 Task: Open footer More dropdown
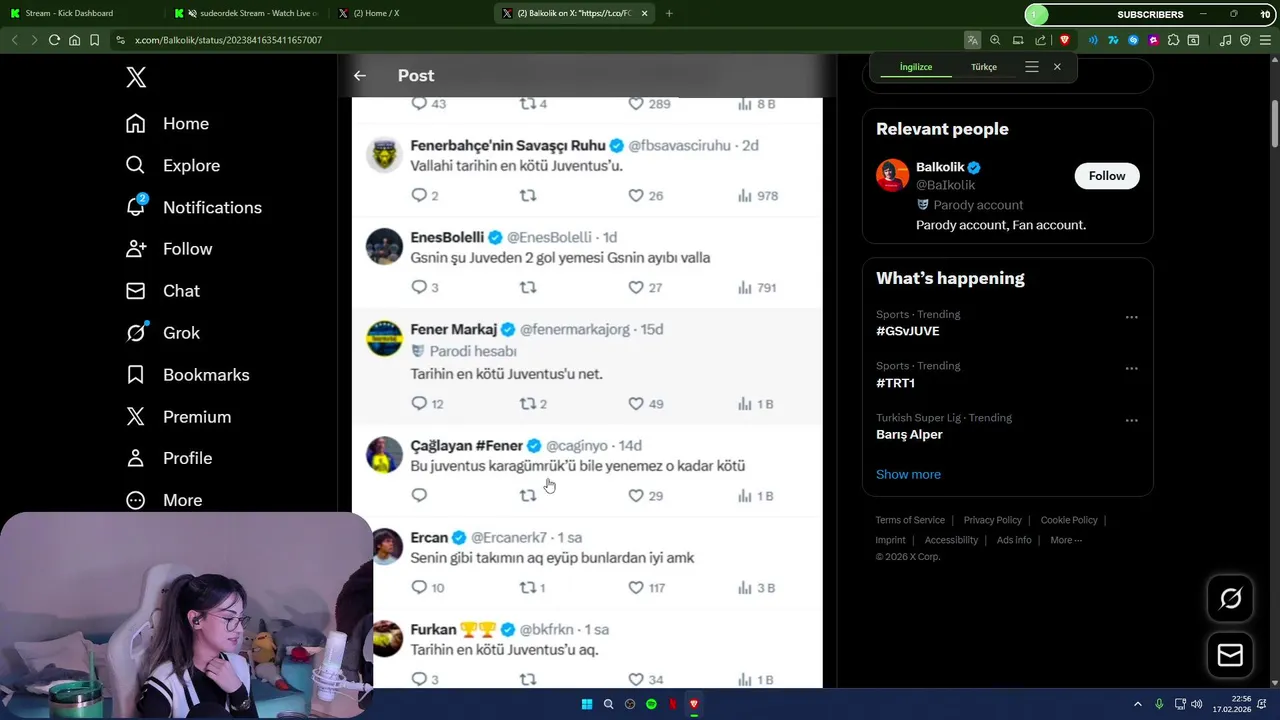1066,540
